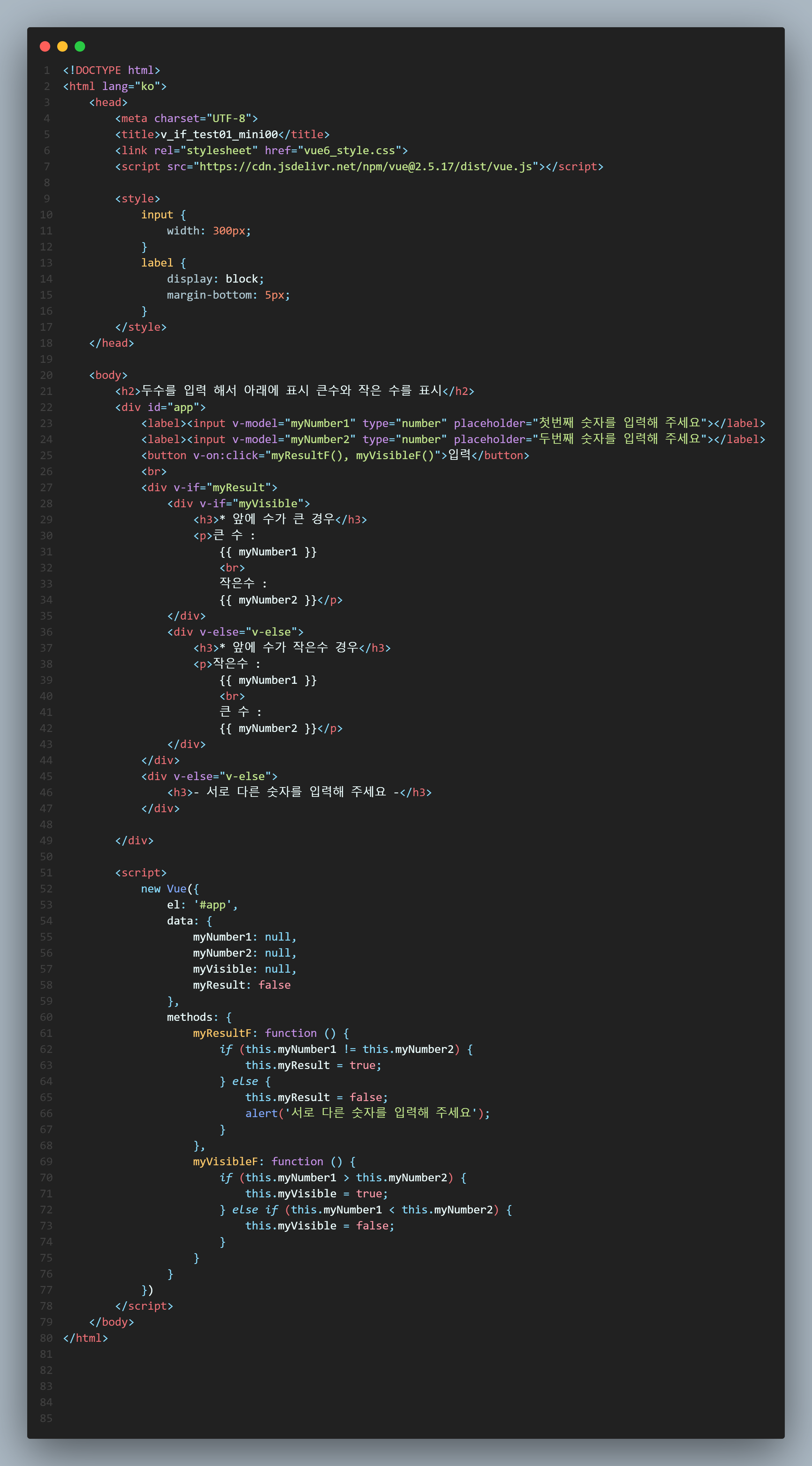
Task: Click the "this.myVisible = true;" statement
Action: 316,1194
